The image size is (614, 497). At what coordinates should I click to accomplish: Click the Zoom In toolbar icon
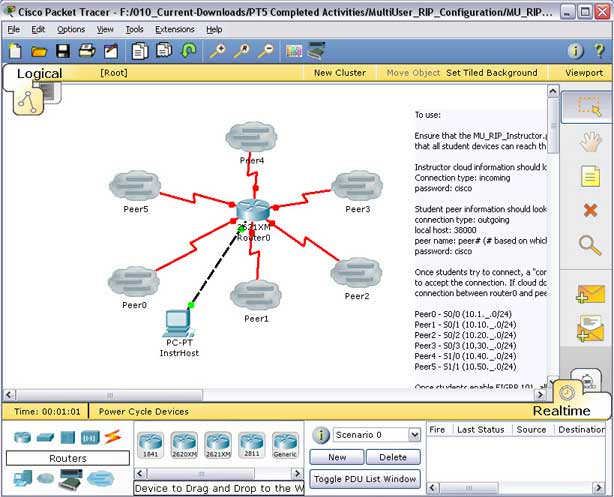[x=217, y=51]
